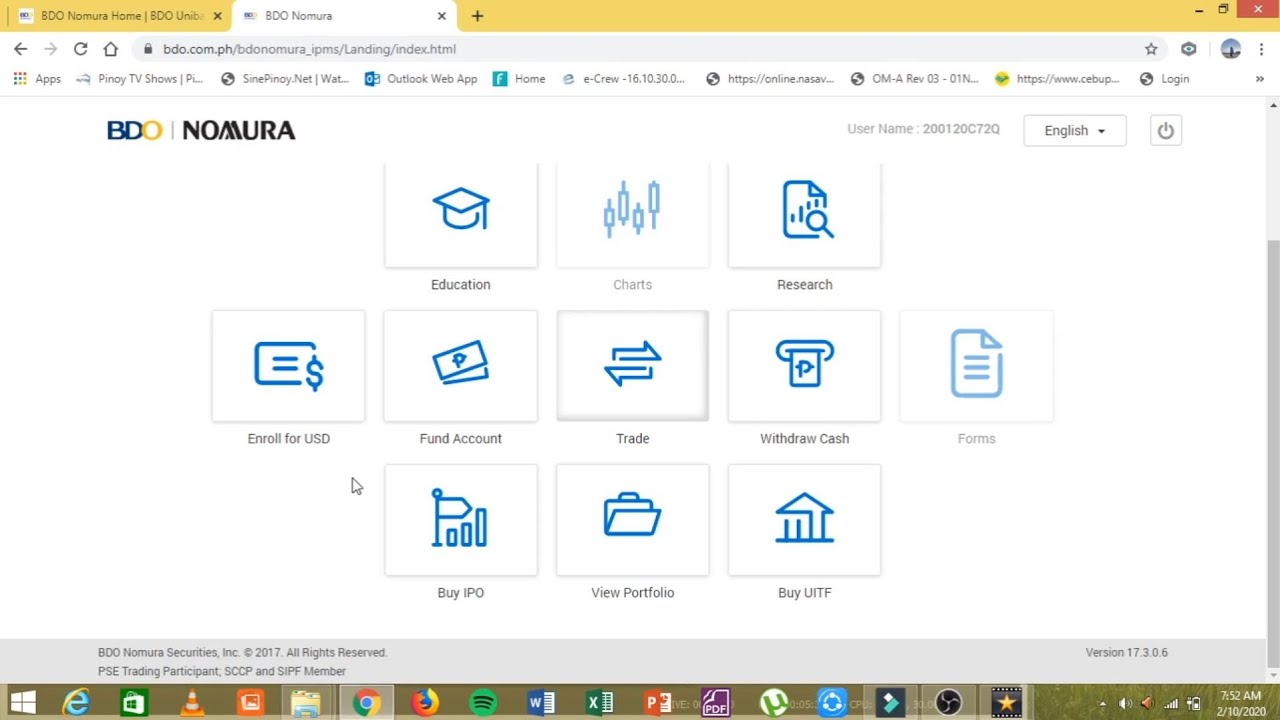Open the Fund Account icon
The height and width of the screenshot is (720, 1280).
(461, 363)
